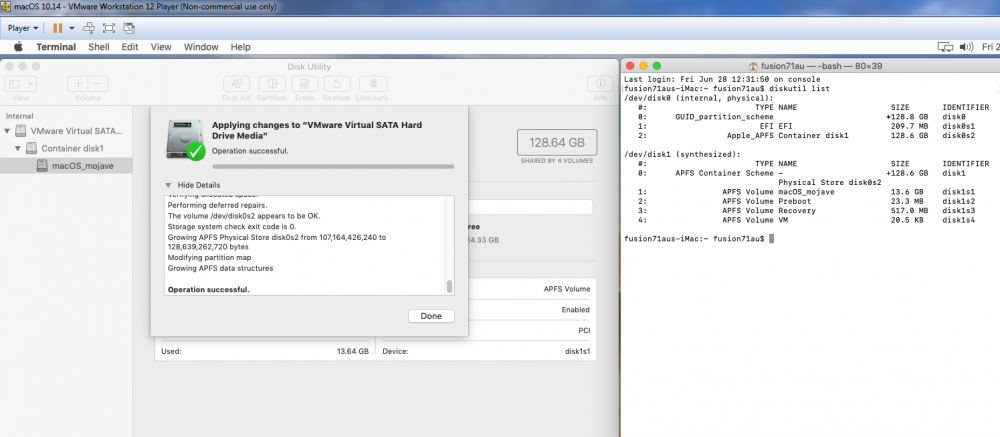This screenshot has height=437, width=1000.
Task: Close the Terminal window with red button
Action: pos(630,66)
